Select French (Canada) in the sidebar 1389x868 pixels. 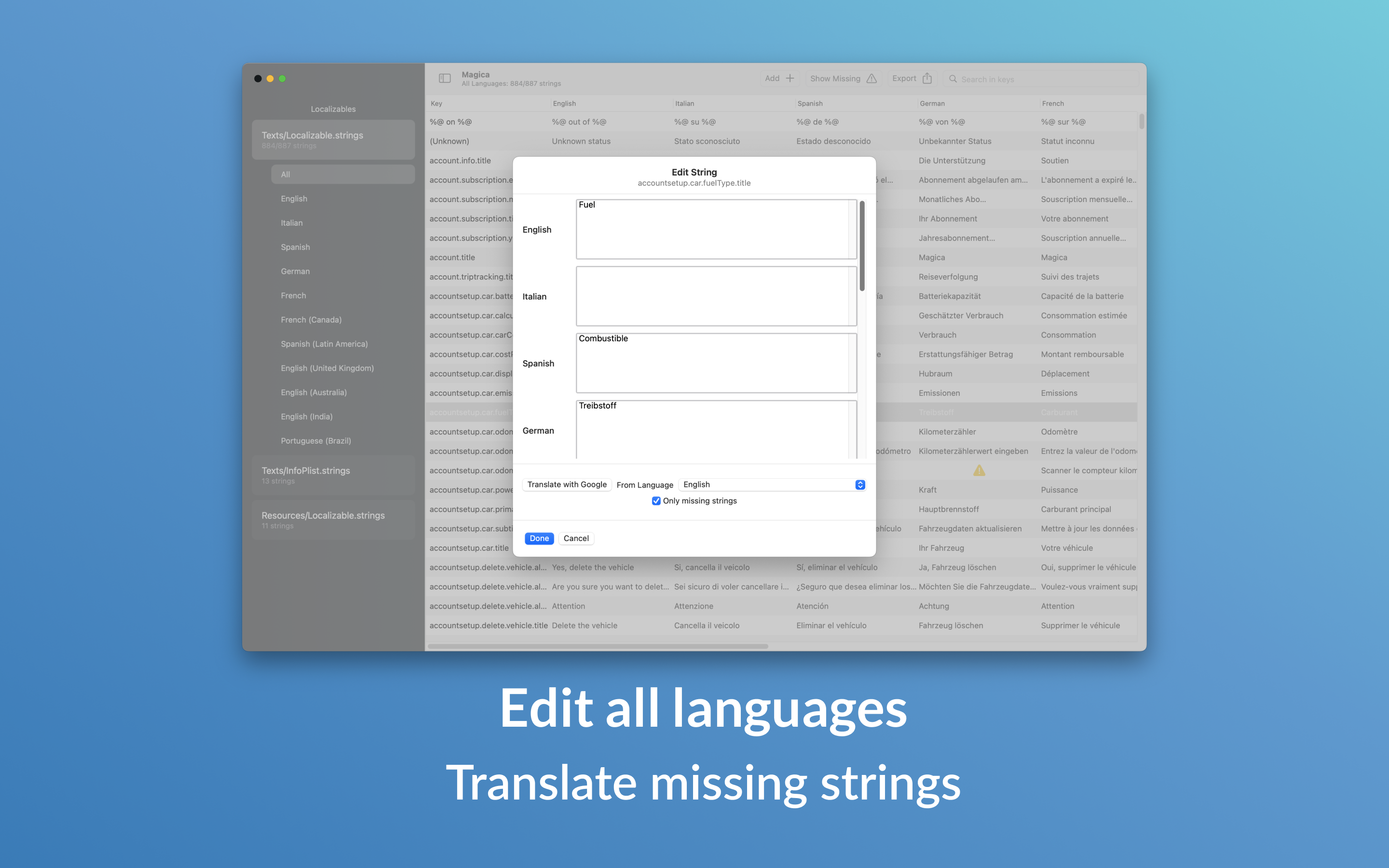pyautogui.click(x=311, y=320)
